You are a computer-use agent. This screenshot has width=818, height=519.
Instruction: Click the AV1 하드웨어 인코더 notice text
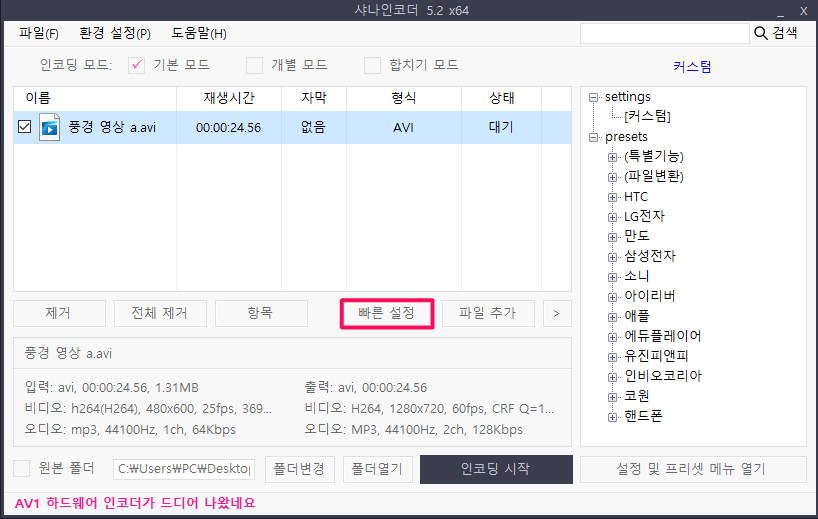(135, 503)
